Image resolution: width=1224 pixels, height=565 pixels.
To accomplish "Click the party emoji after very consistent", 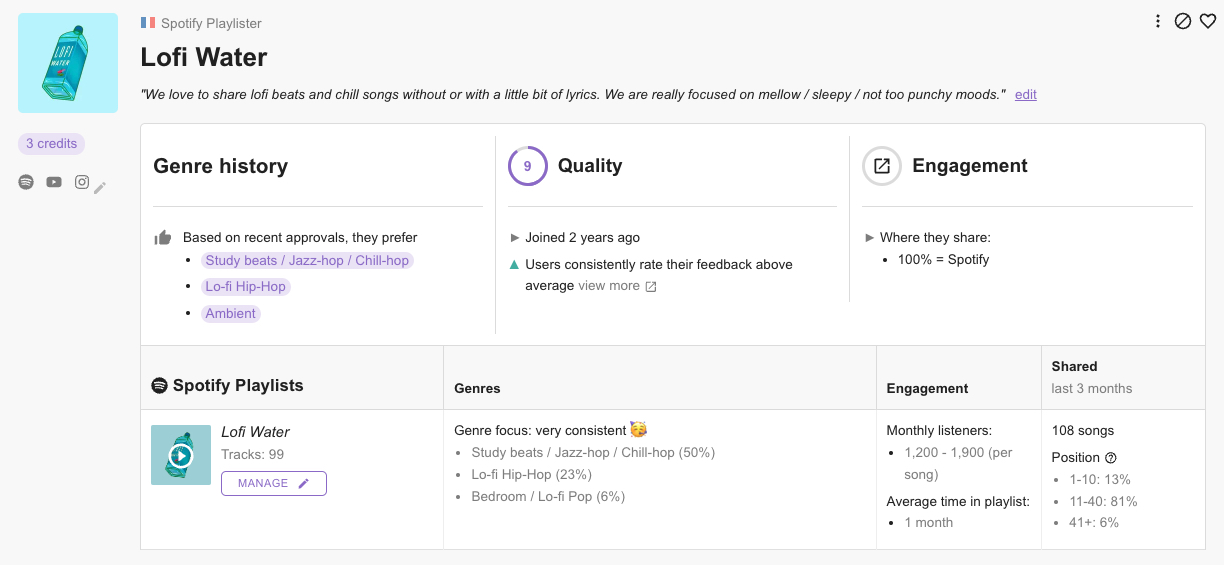I will point(638,429).
